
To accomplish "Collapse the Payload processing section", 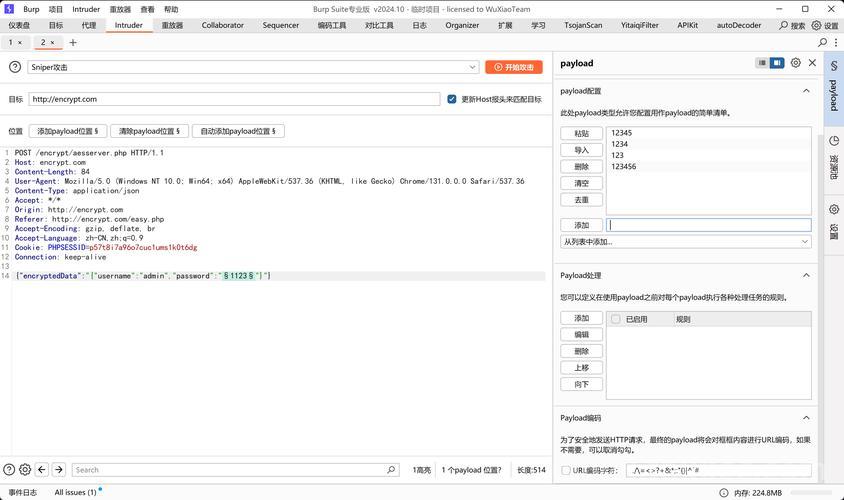I will coord(806,276).
